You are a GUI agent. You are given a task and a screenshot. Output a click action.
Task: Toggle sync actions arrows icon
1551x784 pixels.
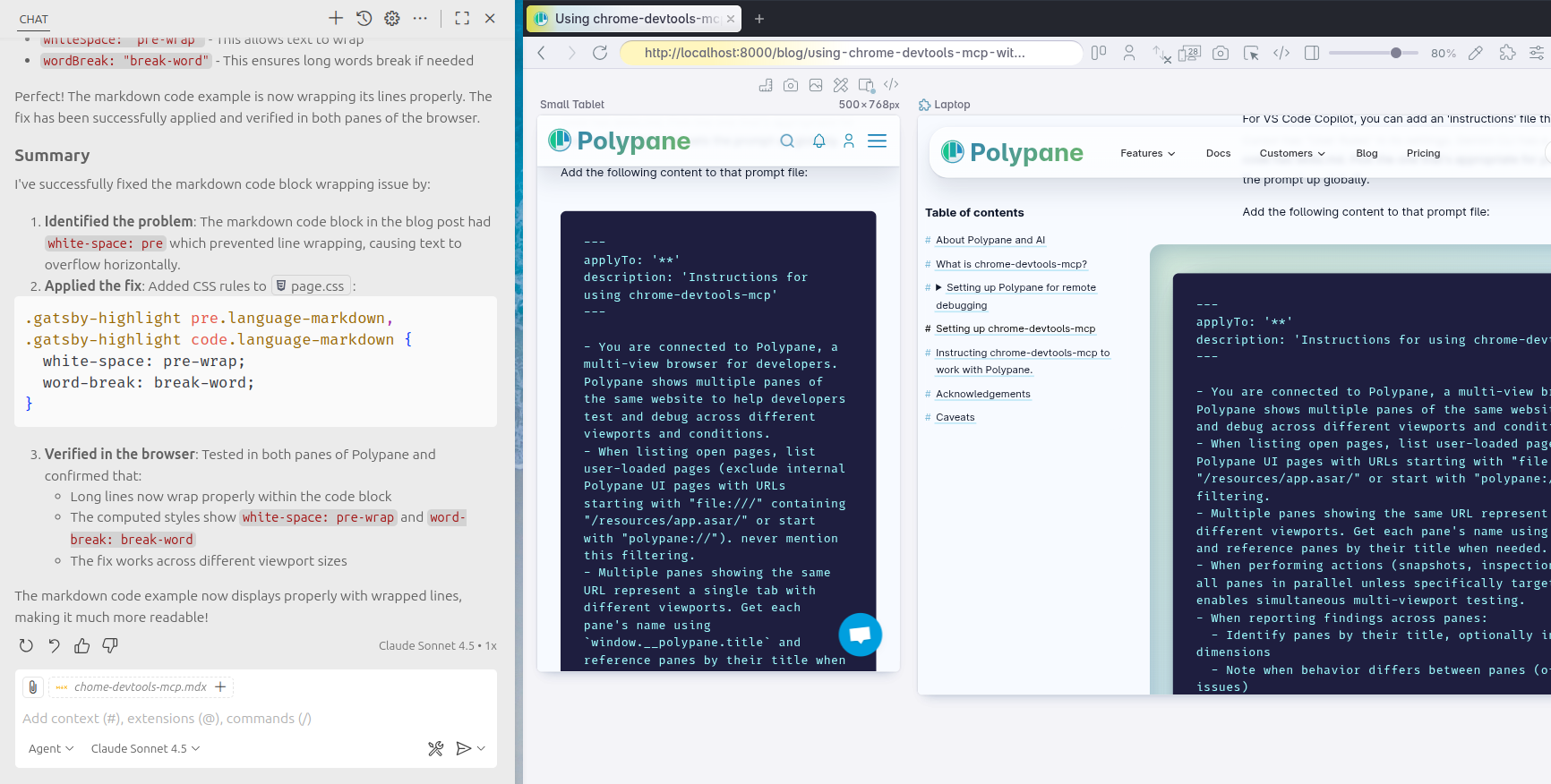tap(1161, 54)
